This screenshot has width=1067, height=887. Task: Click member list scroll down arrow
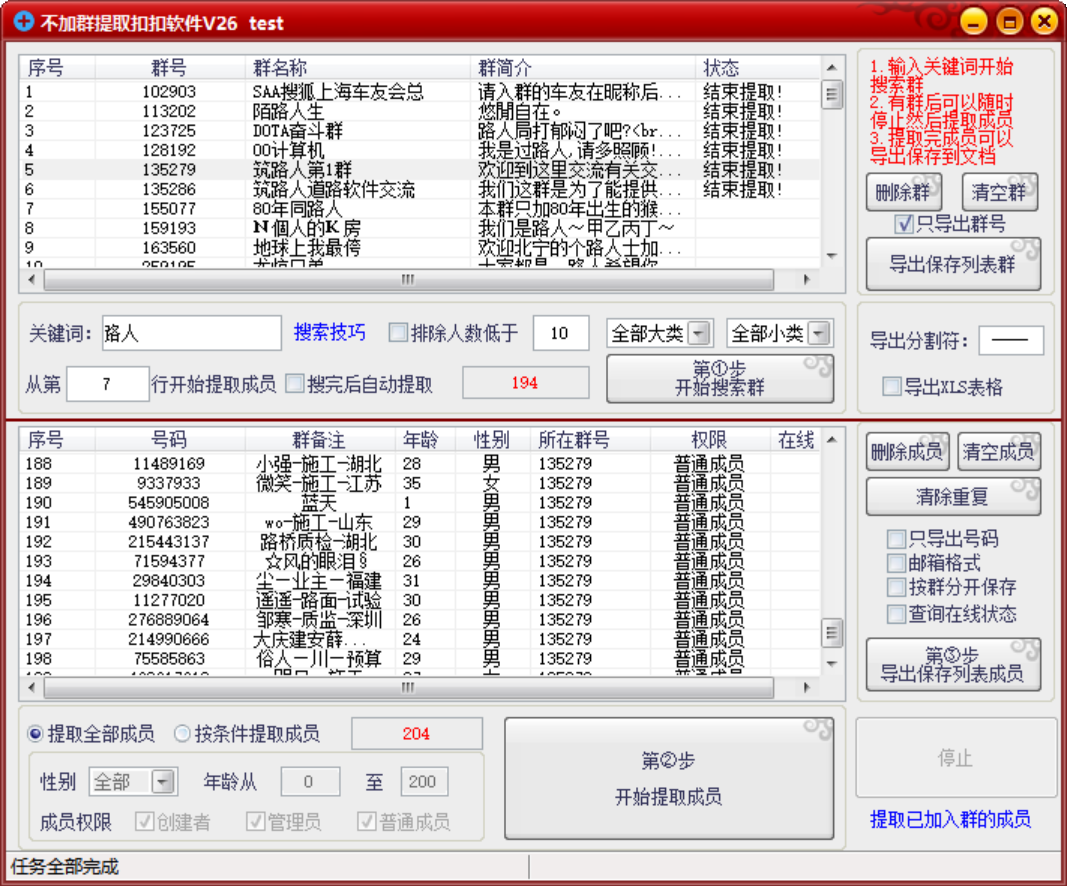click(832, 664)
